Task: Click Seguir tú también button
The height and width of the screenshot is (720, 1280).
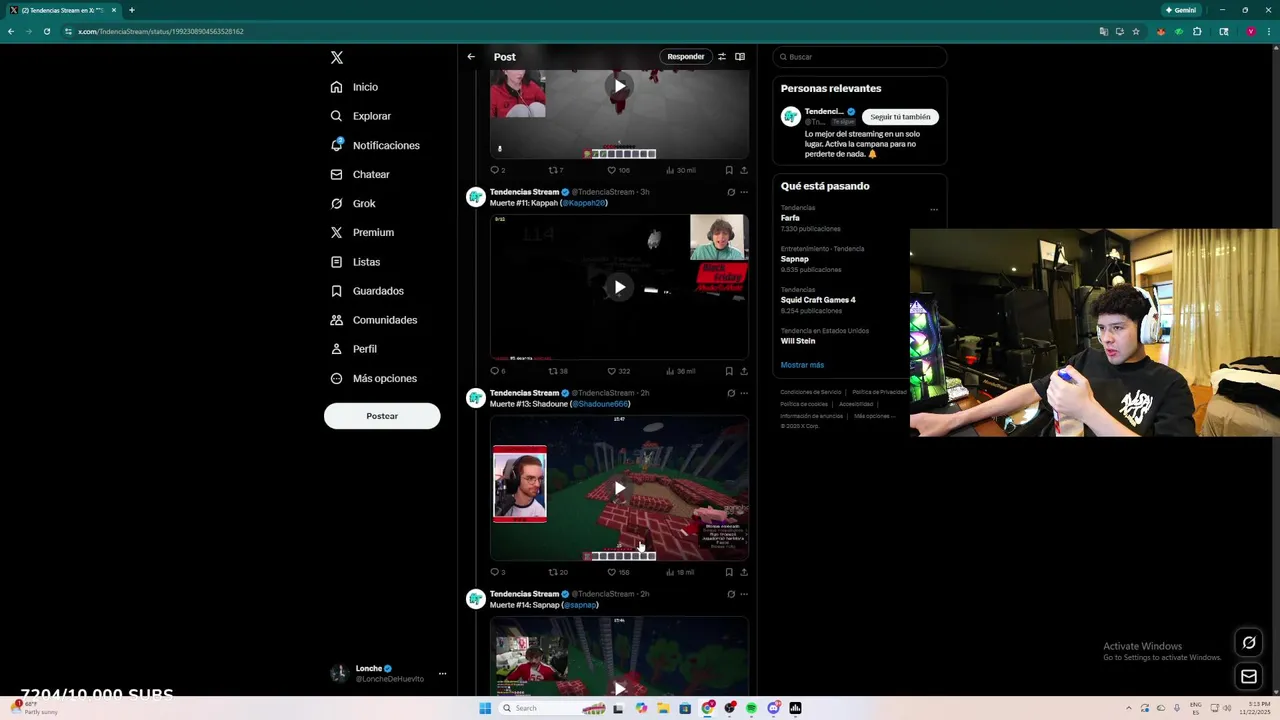Action: (900, 117)
